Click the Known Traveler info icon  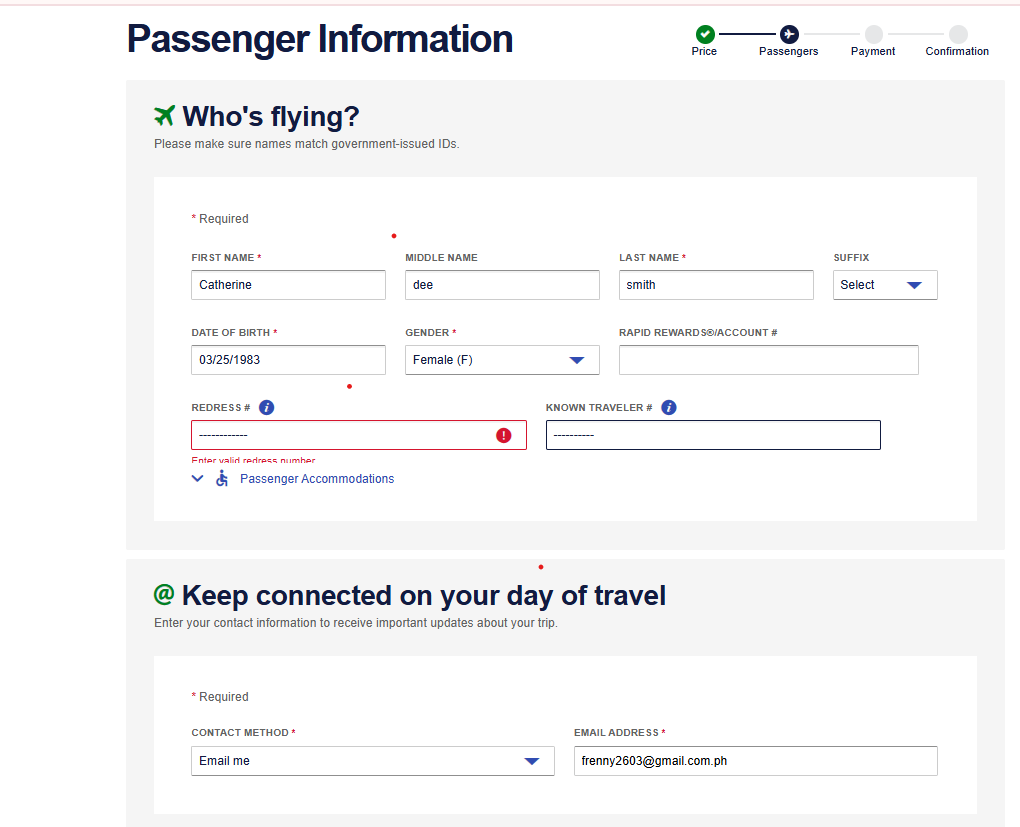[x=669, y=408]
